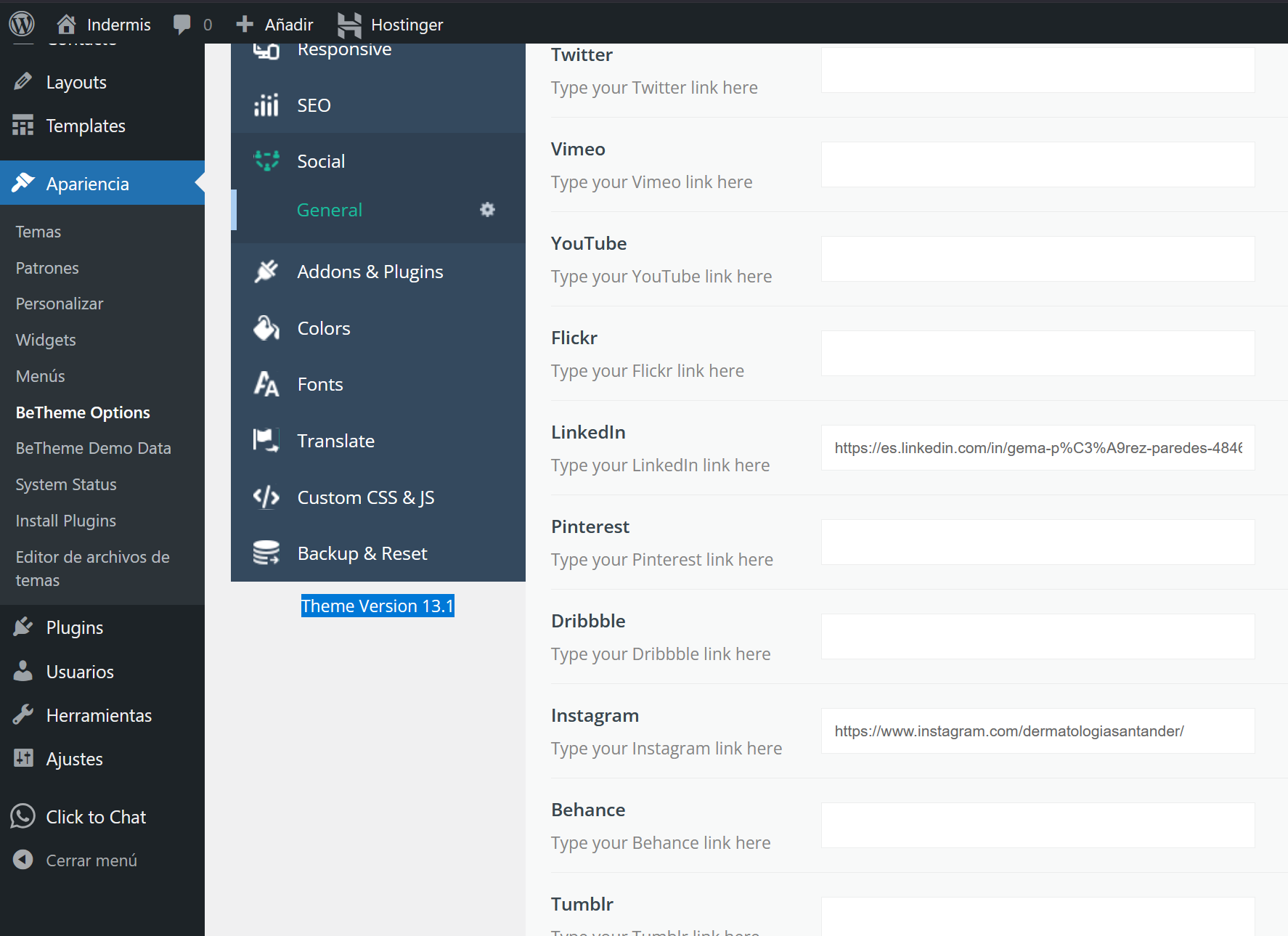Expand the Colors section
Image resolution: width=1288 pixels, height=936 pixels.
pyautogui.click(x=378, y=328)
